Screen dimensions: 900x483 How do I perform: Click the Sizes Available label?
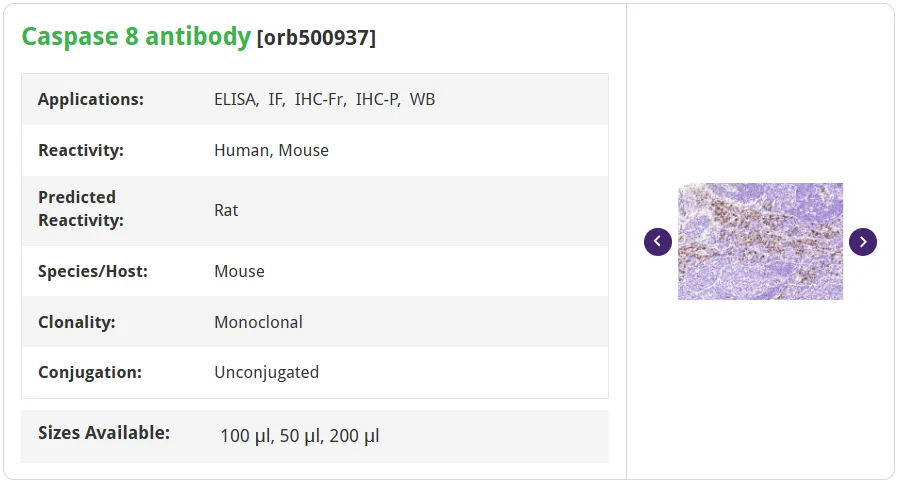pos(104,433)
